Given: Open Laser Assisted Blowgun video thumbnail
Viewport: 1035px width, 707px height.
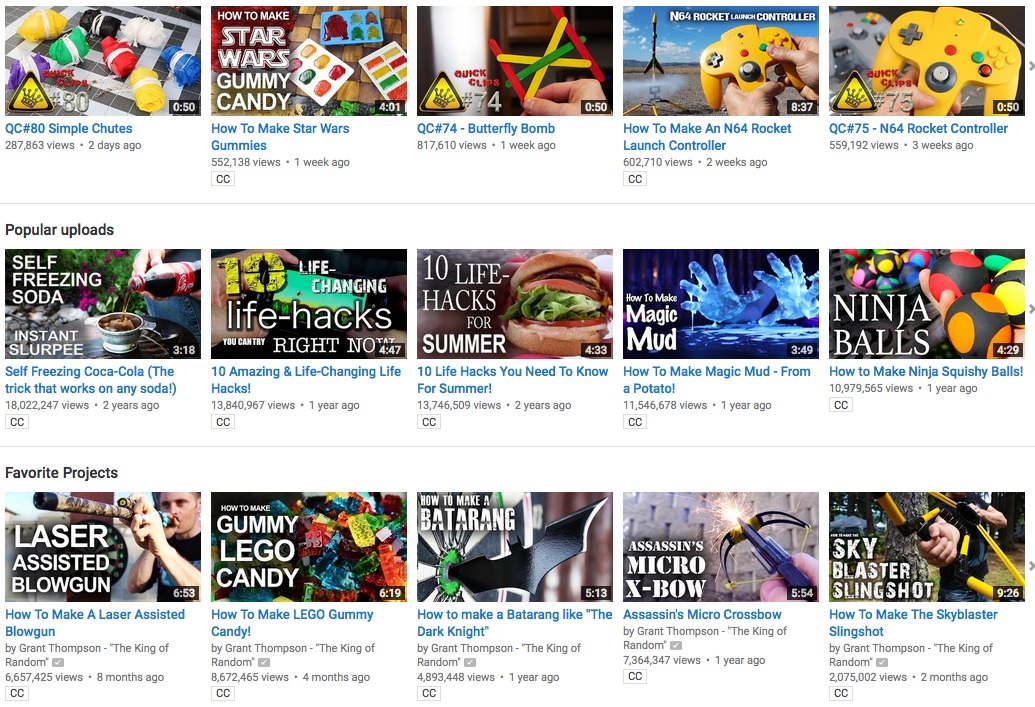Looking at the screenshot, I should click(103, 547).
